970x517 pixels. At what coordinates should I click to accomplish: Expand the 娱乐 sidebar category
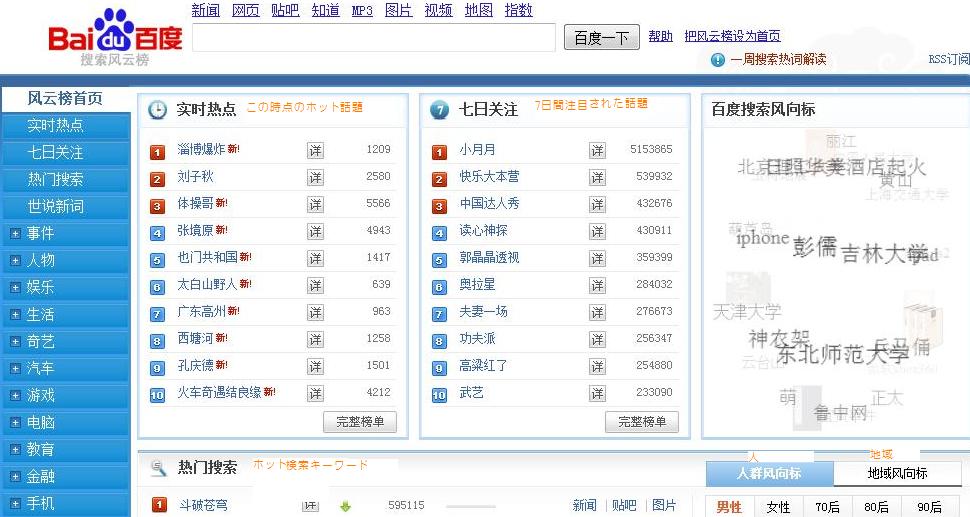pos(15,288)
